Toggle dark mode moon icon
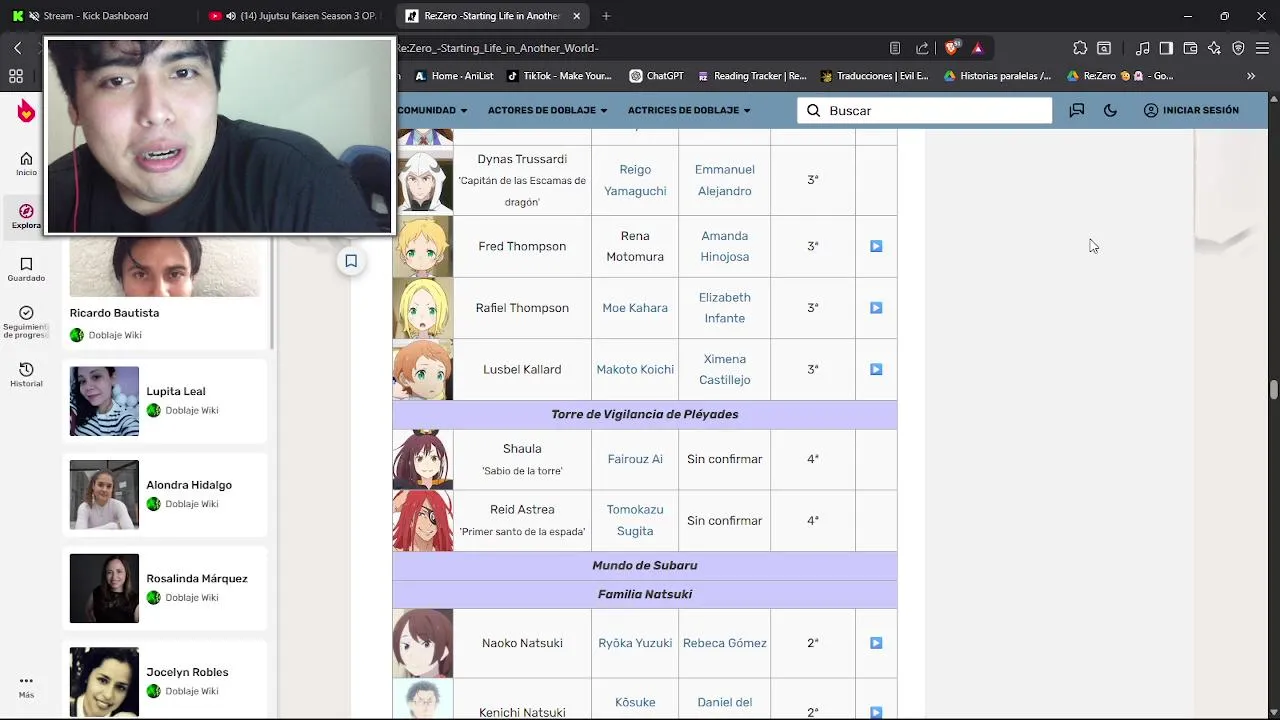 1110,110
